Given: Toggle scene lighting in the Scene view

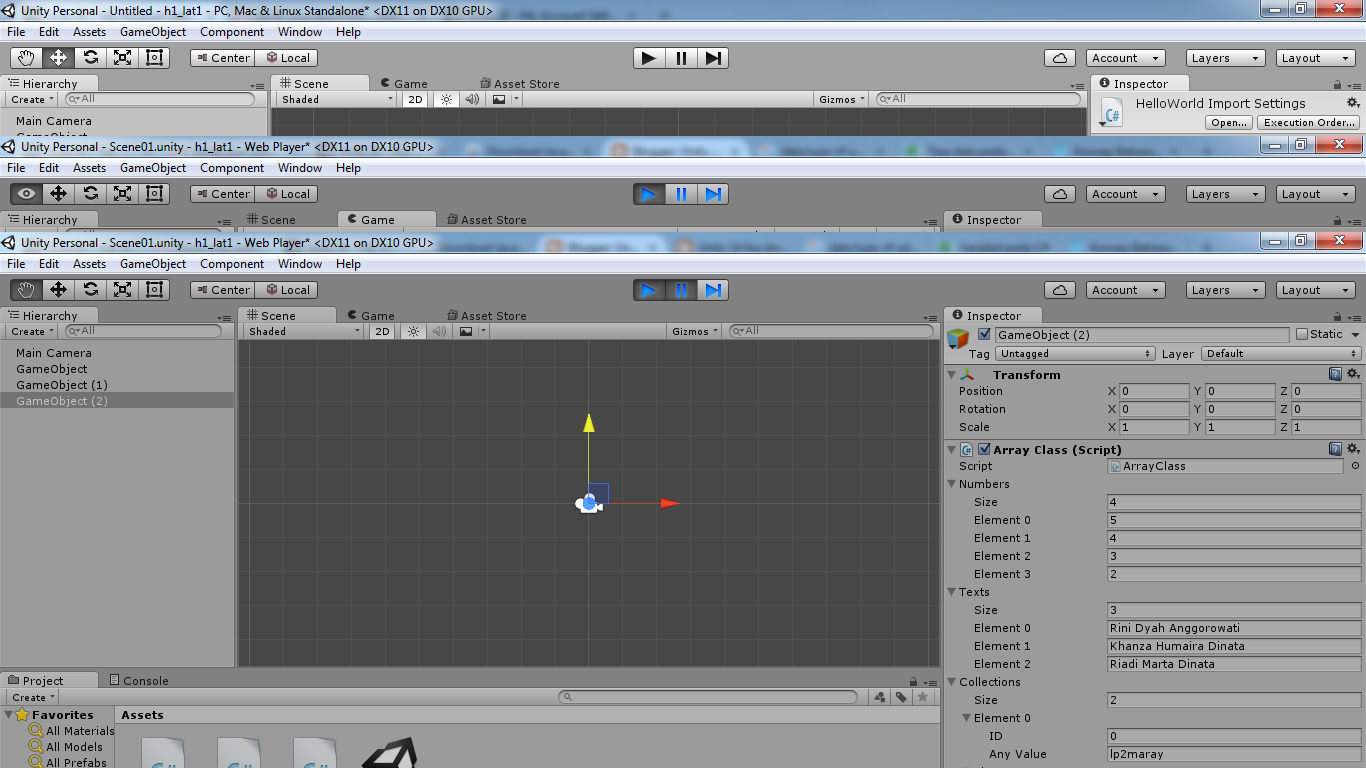Looking at the screenshot, I should tap(413, 330).
